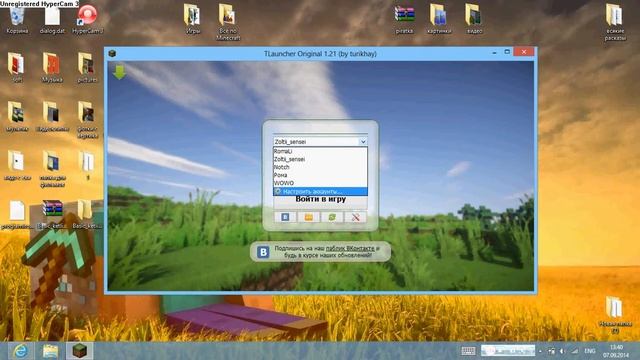The height and width of the screenshot is (360, 640).
Task: Choose RomaLi from the account list
Action: coord(320,151)
